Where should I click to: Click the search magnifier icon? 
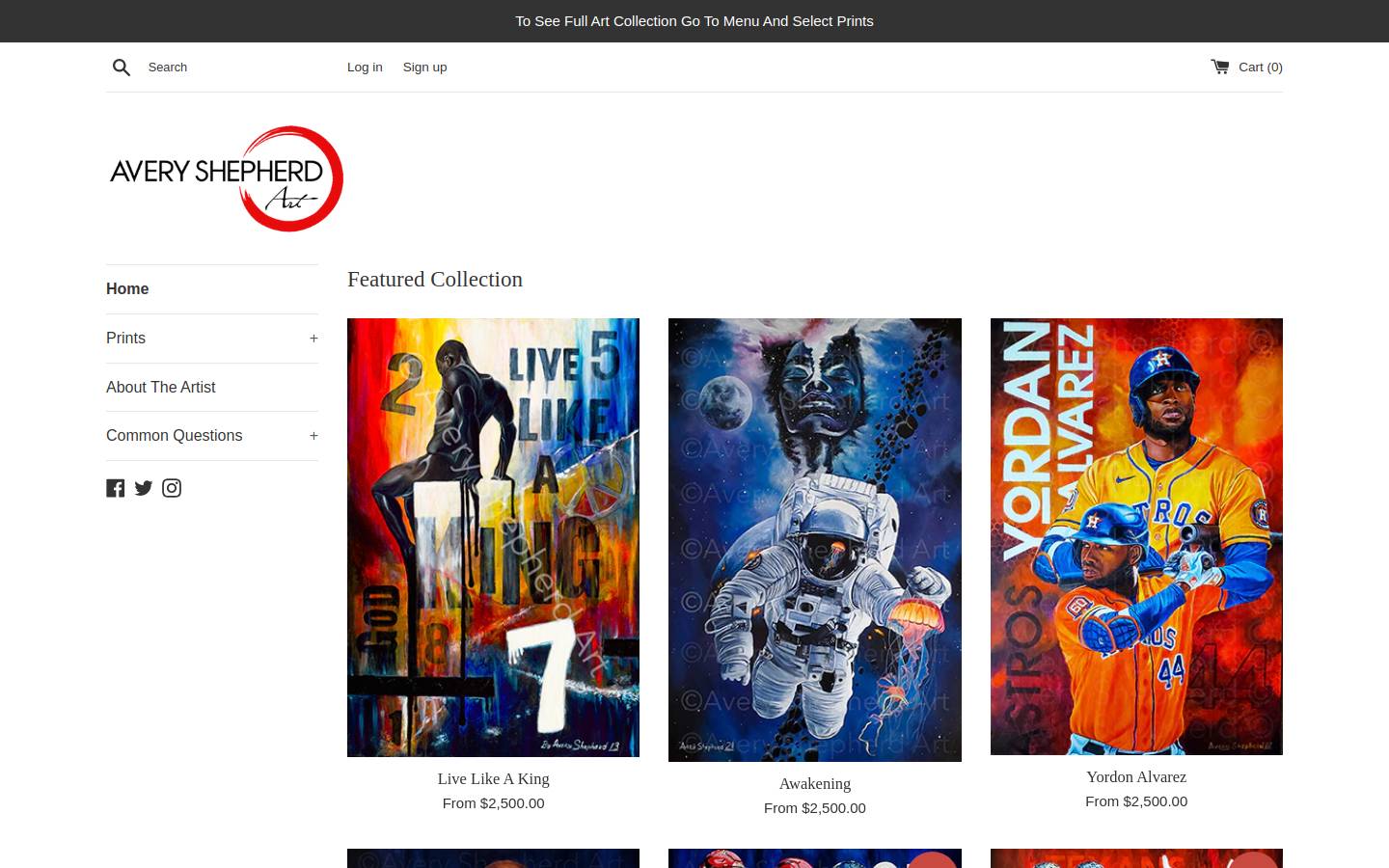[x=122, y=68]
